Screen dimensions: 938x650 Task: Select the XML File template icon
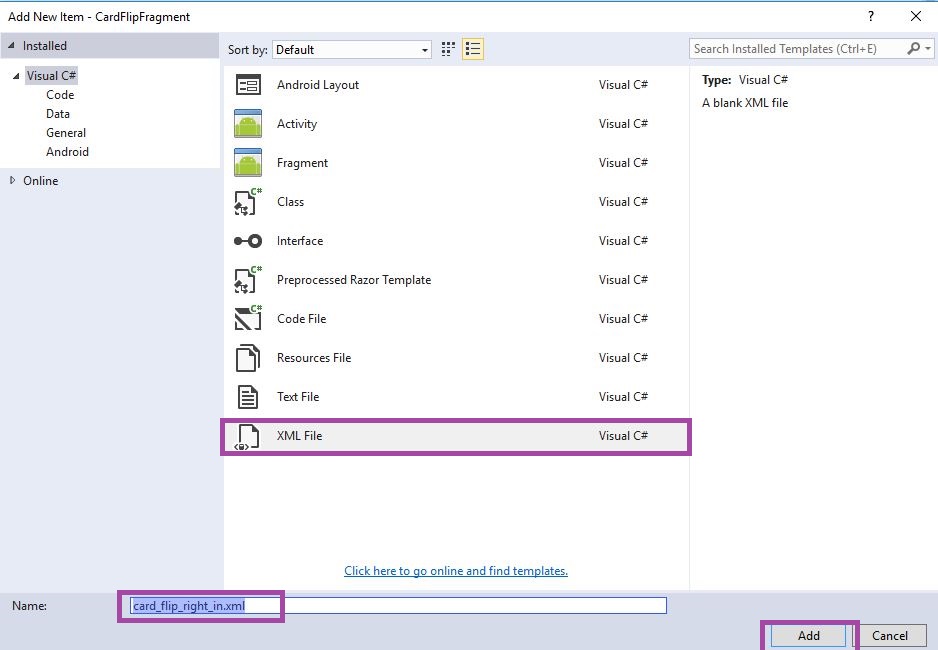pyautogui.click(x=248, y=437)
